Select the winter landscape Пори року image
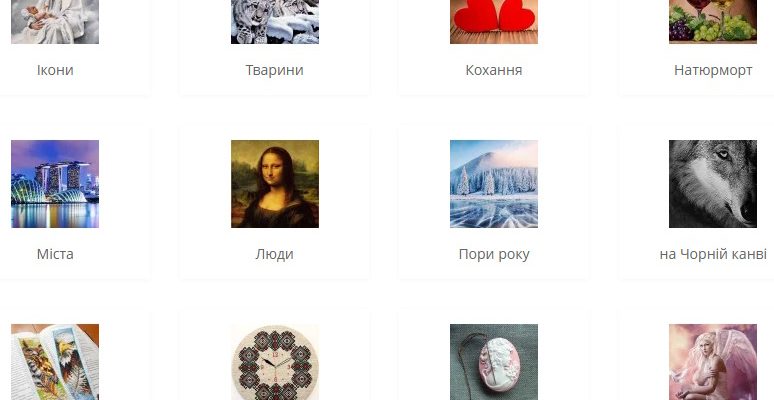The image size is (774, 400). [494, 184]
